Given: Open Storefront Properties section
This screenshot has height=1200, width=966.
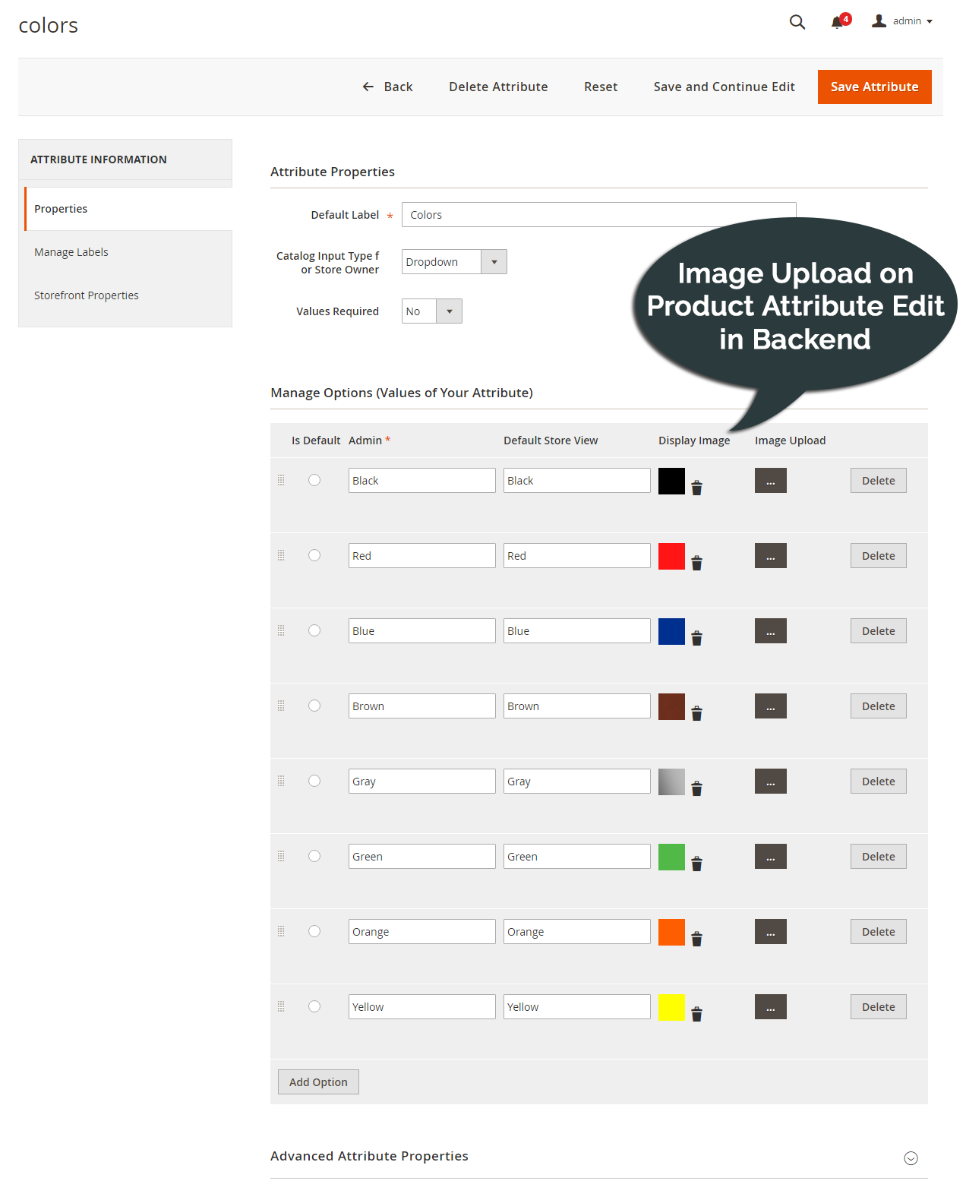Looking at the screenshot, I should click(x=87, y=295).
